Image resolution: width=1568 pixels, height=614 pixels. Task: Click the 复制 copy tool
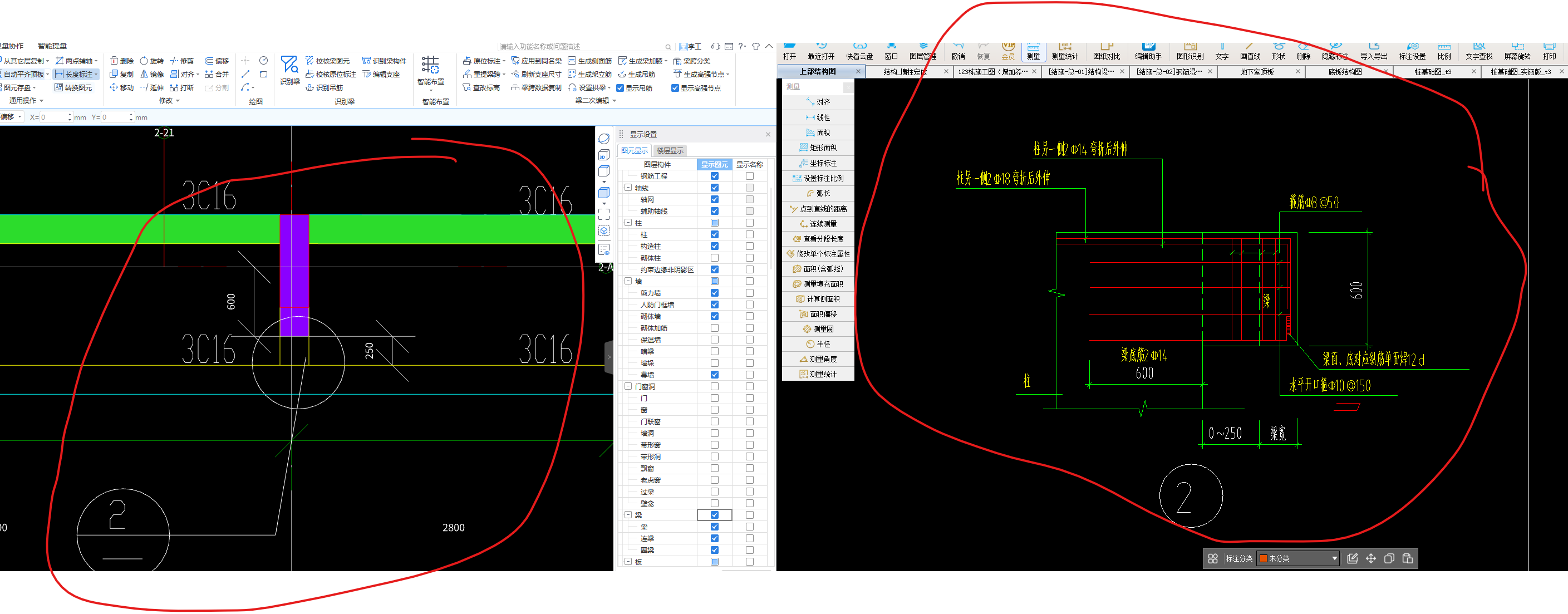coord(121,74)
